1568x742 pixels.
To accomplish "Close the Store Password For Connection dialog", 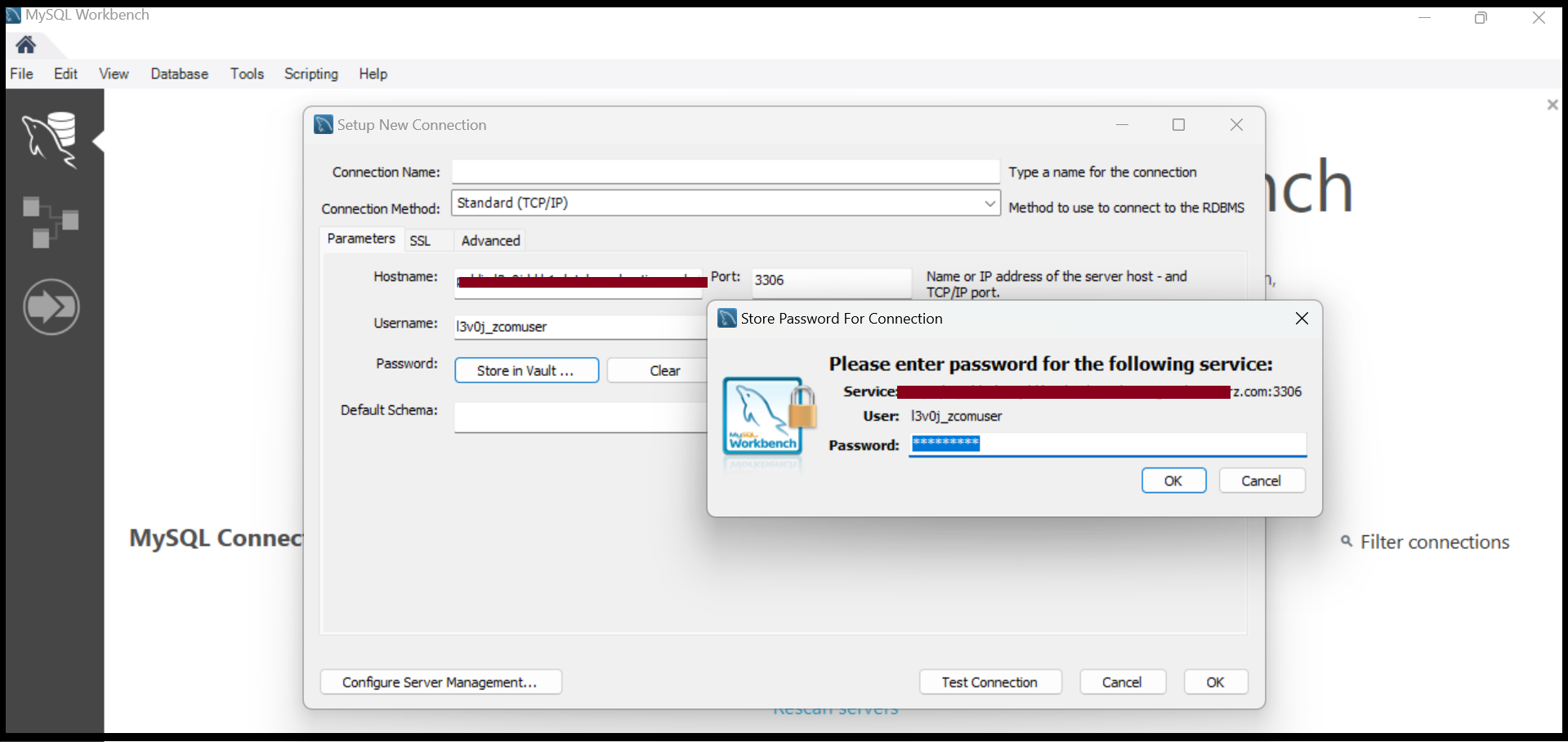I will (x=1302, y=318).
